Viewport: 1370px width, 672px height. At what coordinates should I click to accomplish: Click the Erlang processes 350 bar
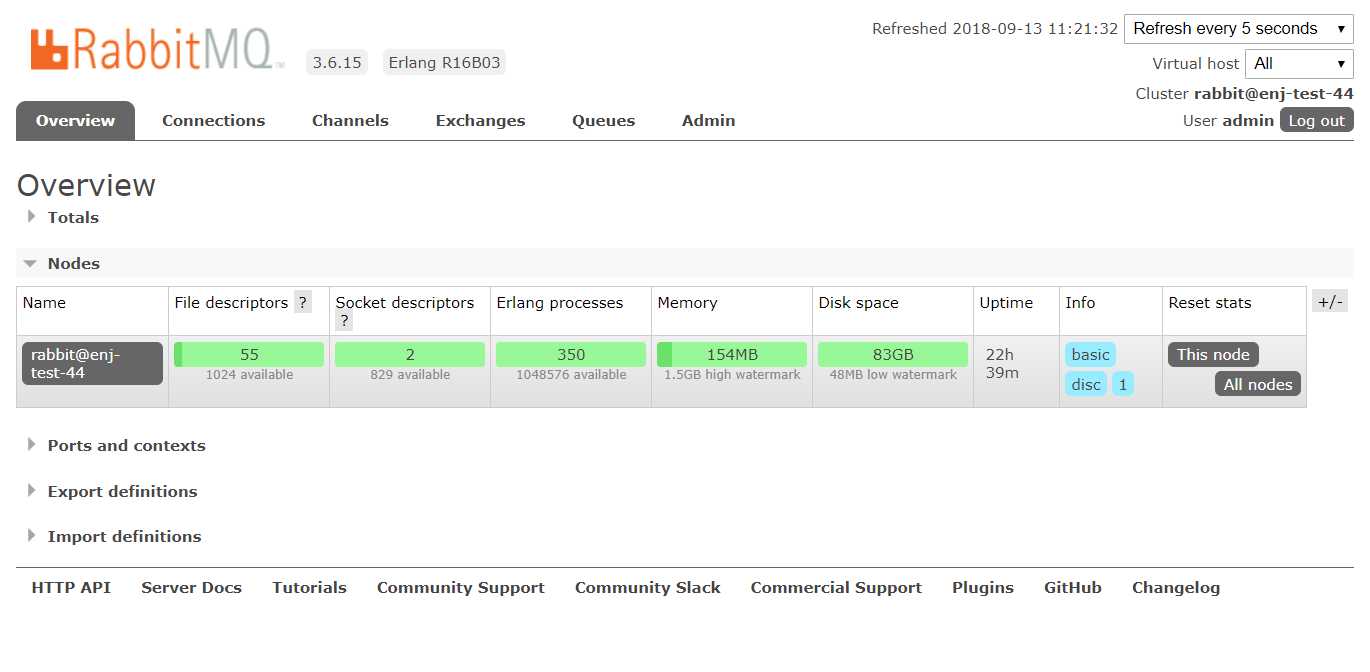(x=571, y=354)
